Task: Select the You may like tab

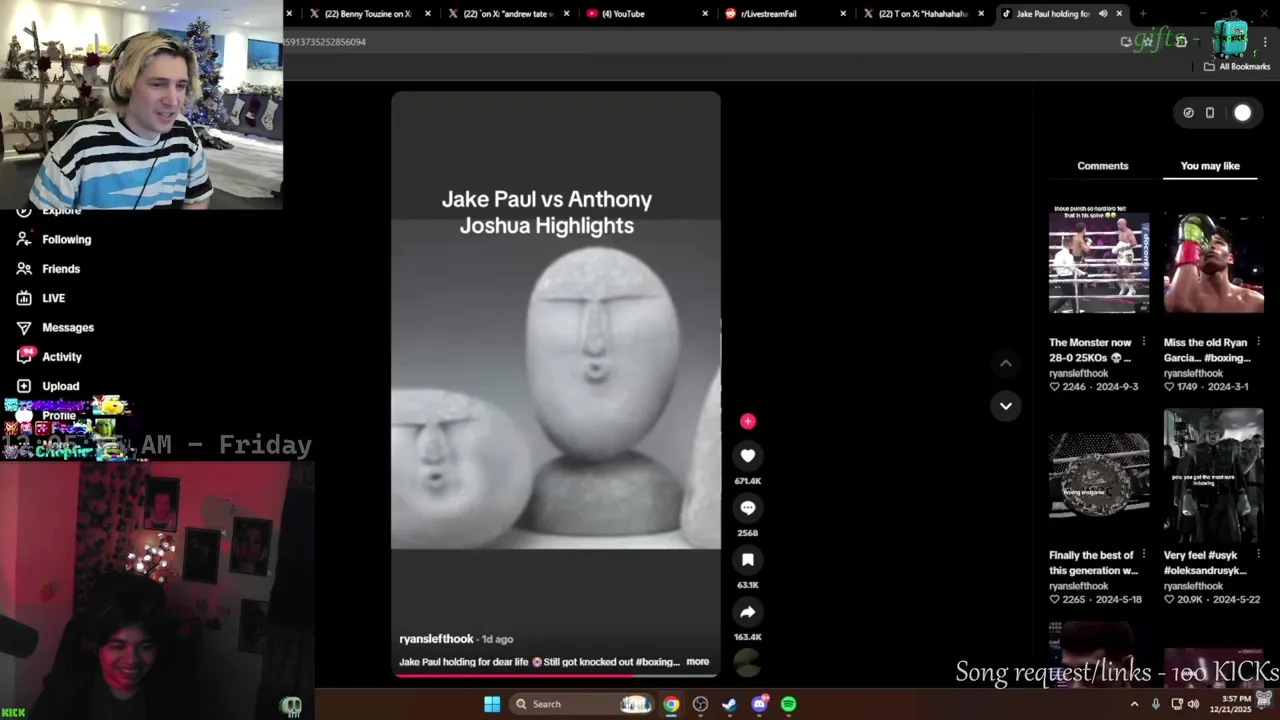Action: [1210, 166]
